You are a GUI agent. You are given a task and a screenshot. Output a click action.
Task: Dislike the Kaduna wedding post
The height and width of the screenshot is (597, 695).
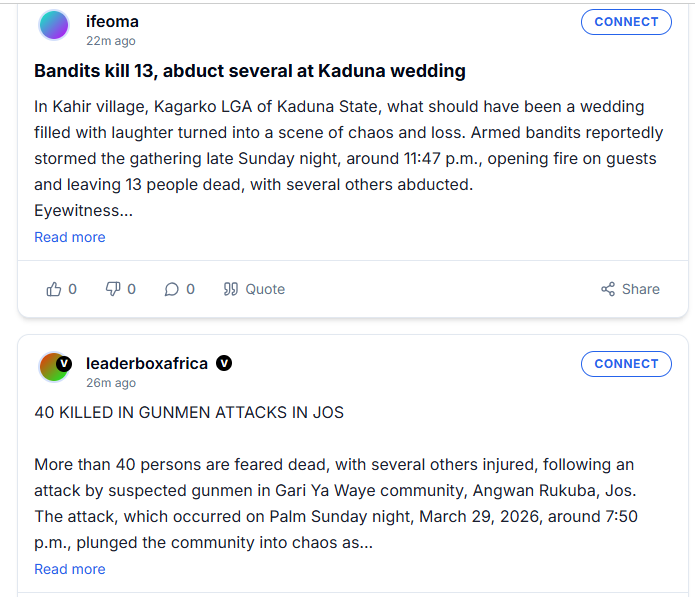tap(120, 289)
